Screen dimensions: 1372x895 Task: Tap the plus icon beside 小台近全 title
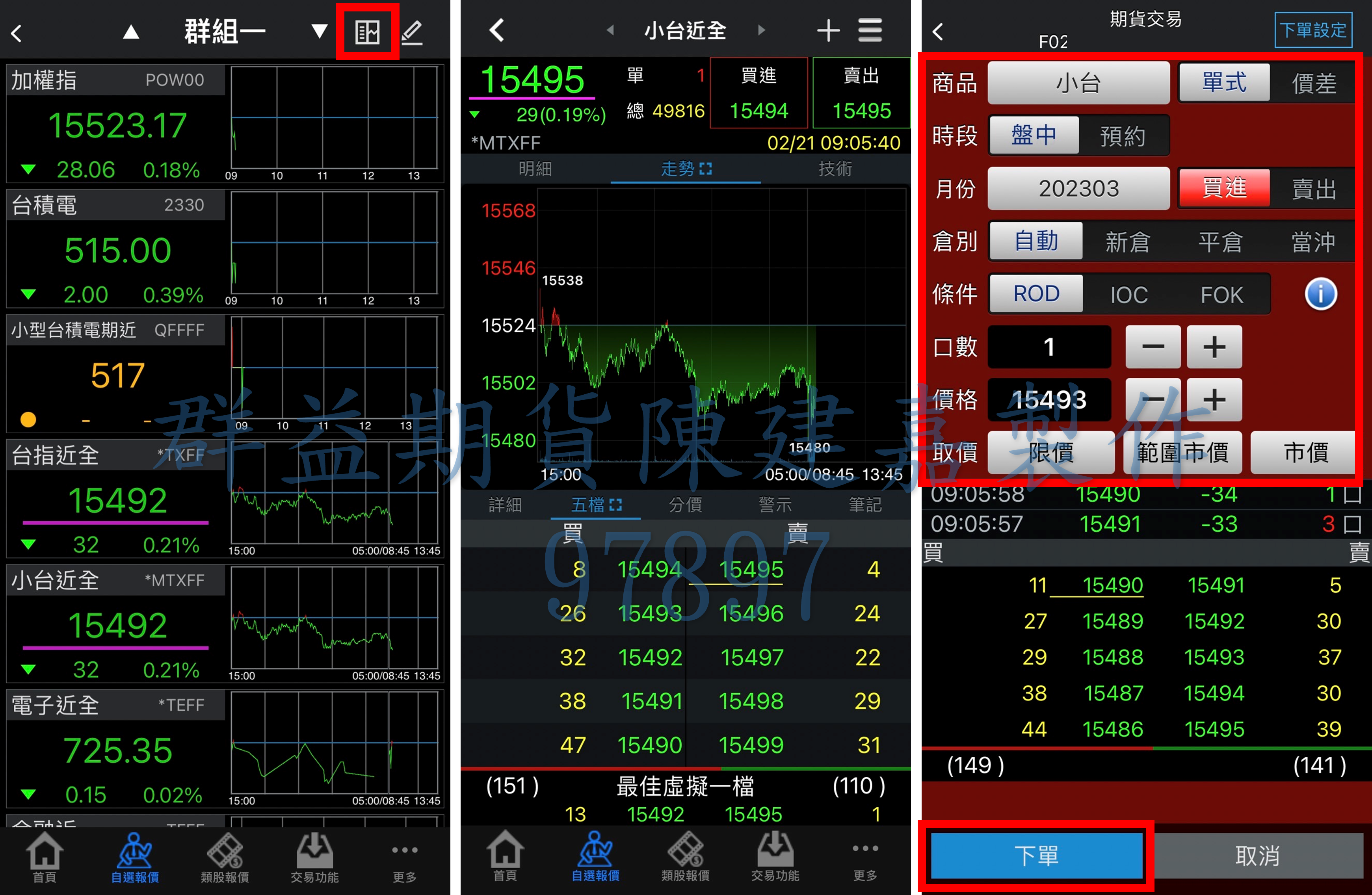(828, 31)
